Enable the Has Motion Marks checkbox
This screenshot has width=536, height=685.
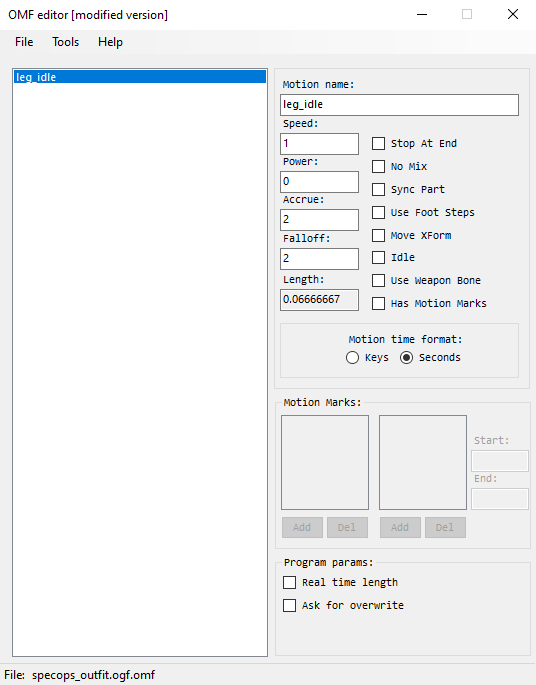tap(378, 303)
